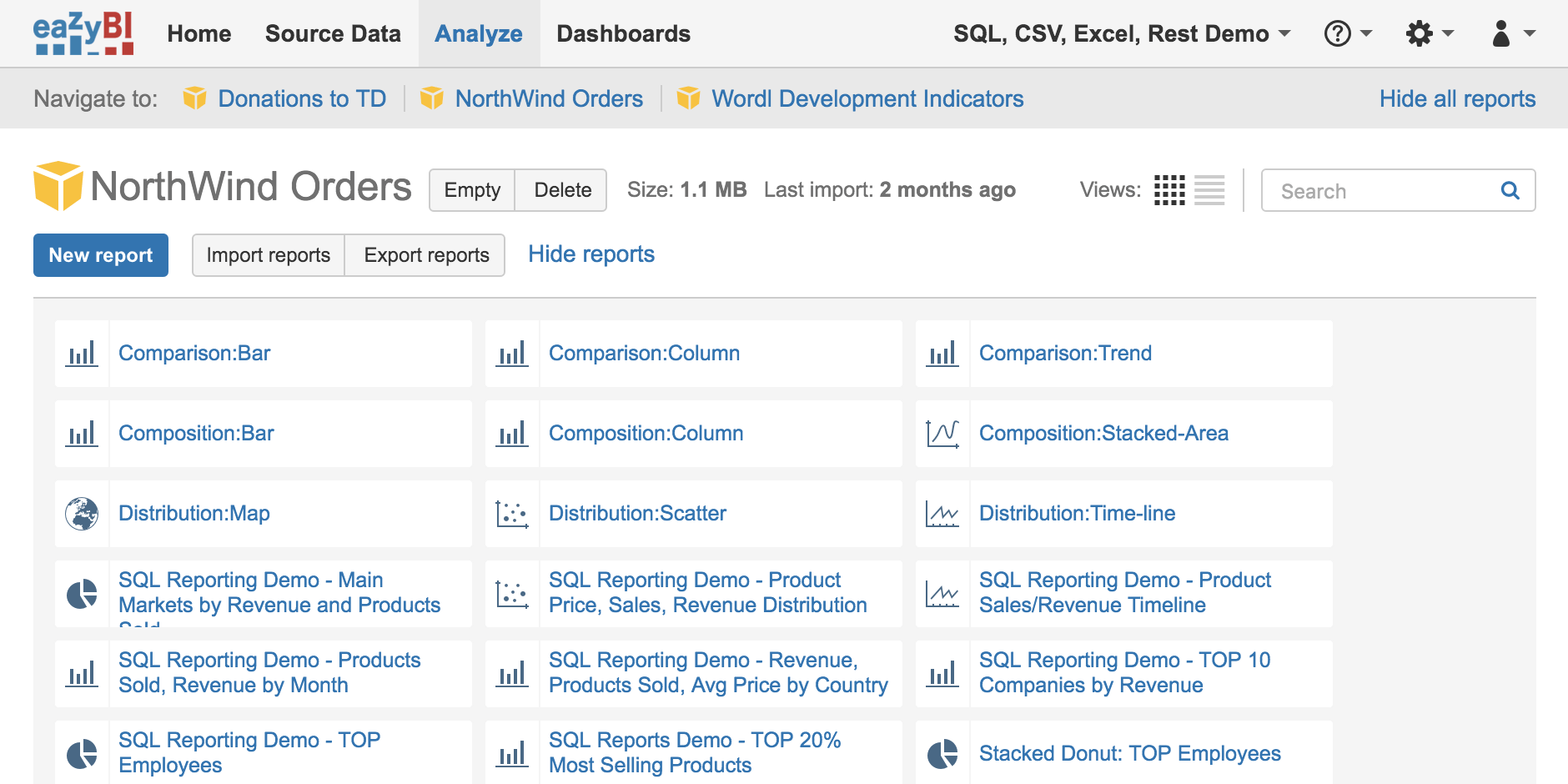Create a New report

(x=101, y=255)
